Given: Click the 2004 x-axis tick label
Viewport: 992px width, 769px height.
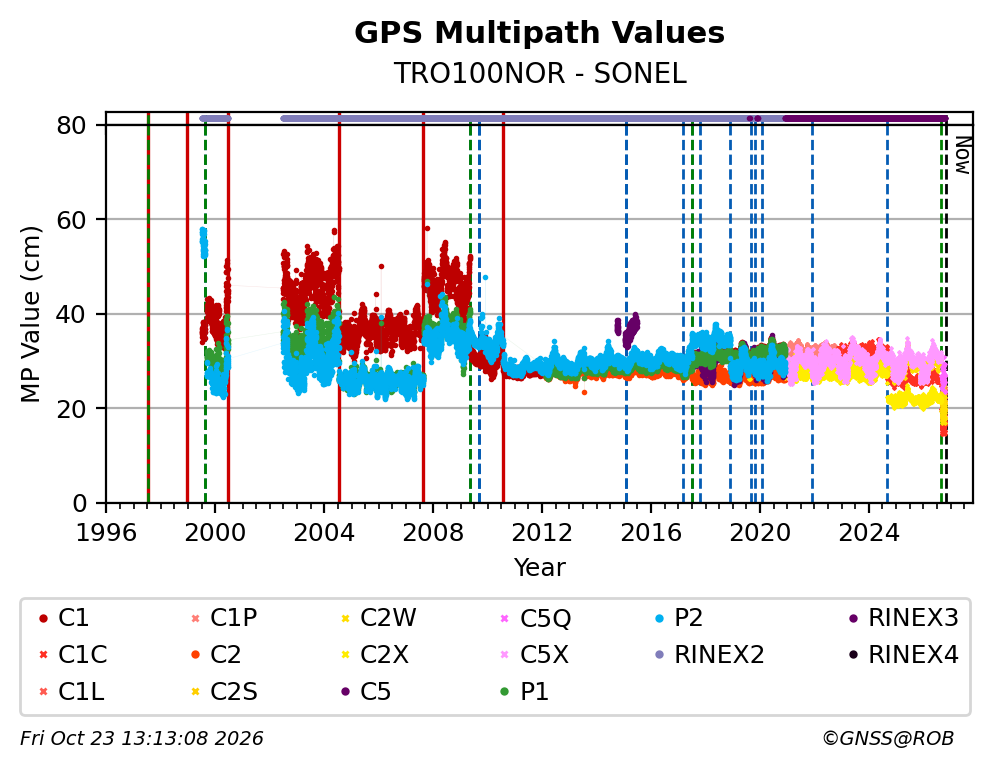Looking at the screenshot, I should click(324, 533).
